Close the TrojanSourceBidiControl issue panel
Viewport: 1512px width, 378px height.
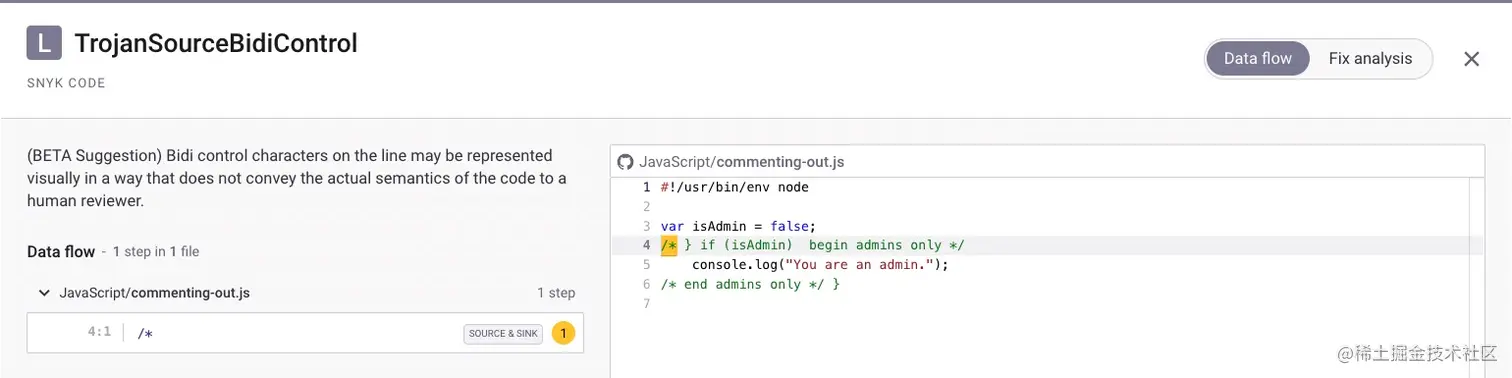[1471, 59]
